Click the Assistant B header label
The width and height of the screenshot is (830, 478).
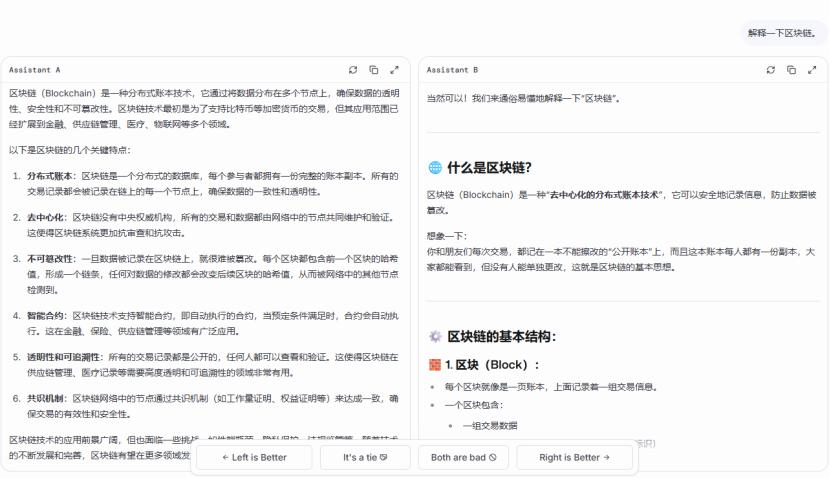[452, 70]
